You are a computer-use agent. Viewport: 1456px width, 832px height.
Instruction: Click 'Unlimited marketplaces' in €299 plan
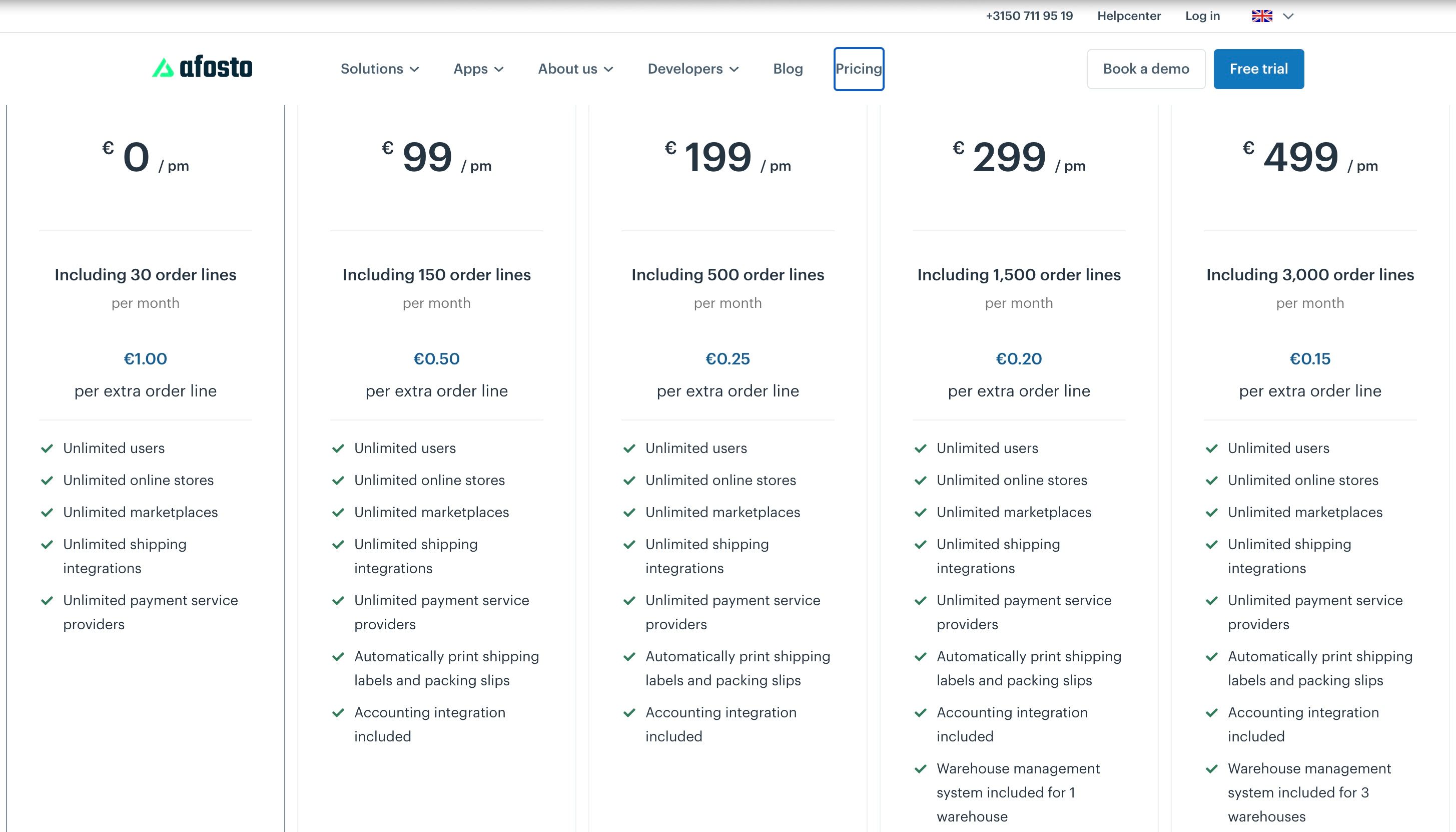[x=1014, y=512]
